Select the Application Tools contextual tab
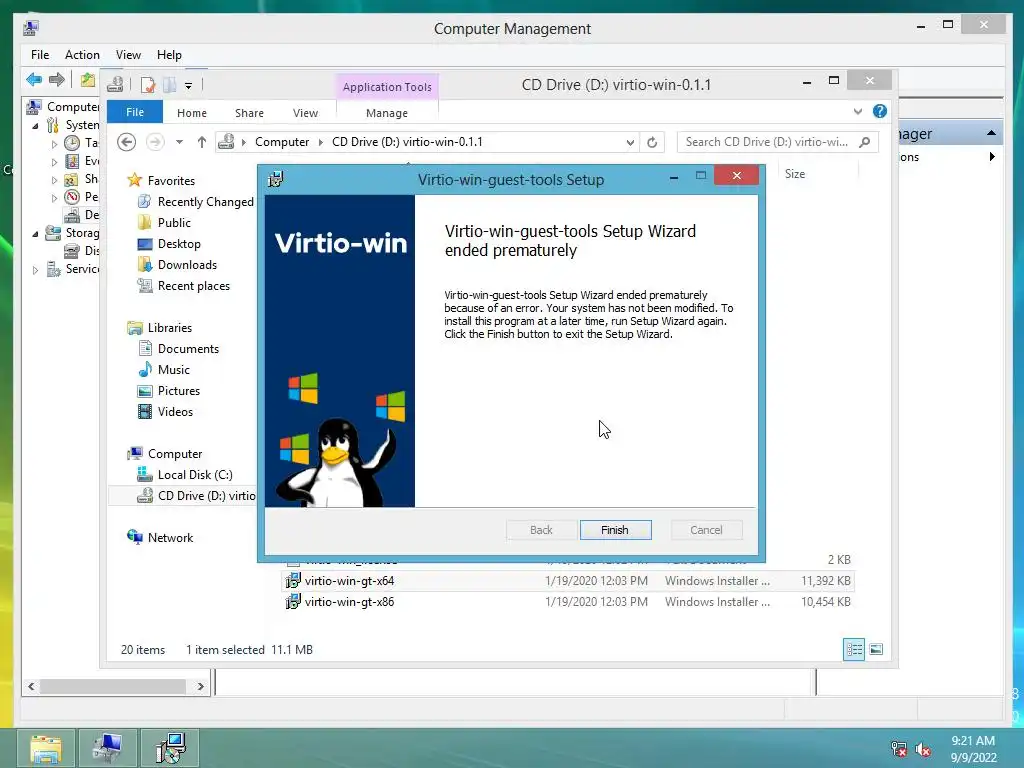Image resolution: width=1024 pixels, height=768 pixels. [387, 87]
